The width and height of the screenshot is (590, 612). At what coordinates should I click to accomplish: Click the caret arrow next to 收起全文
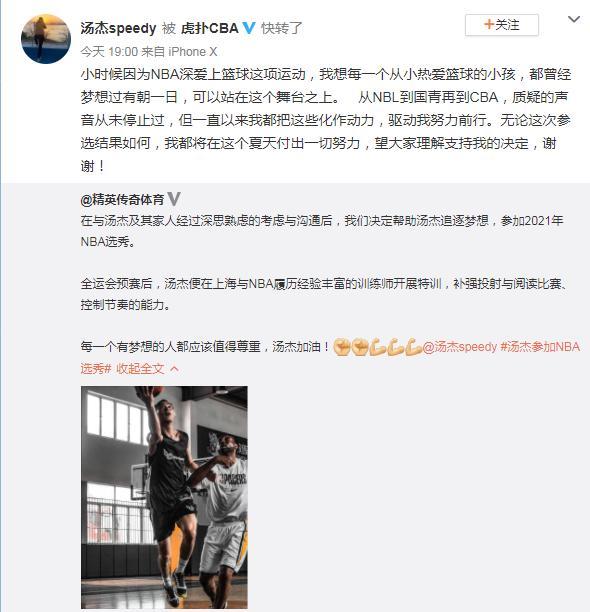[175, 369]
